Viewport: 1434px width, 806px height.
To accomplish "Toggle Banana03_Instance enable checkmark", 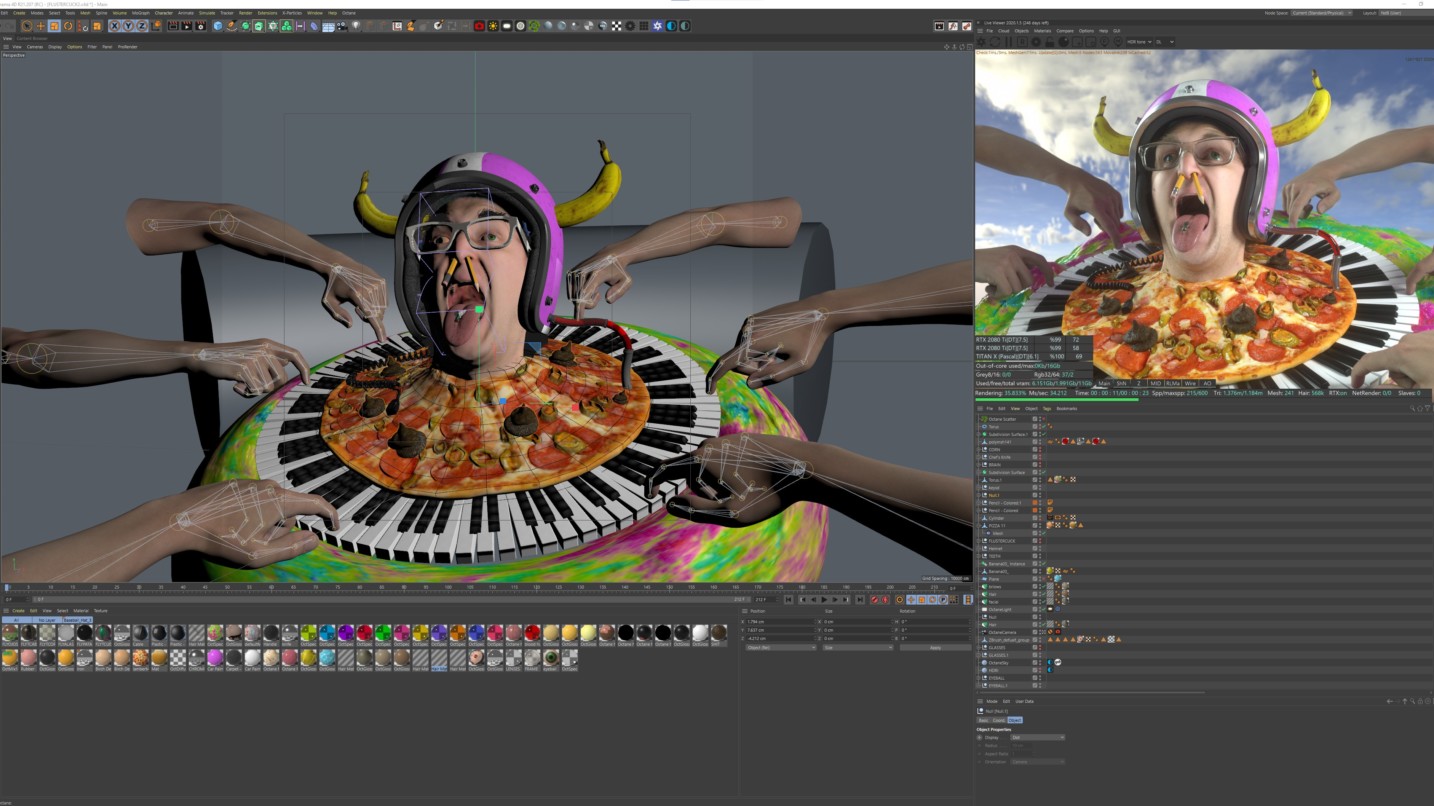I will tap(1044, 564).
